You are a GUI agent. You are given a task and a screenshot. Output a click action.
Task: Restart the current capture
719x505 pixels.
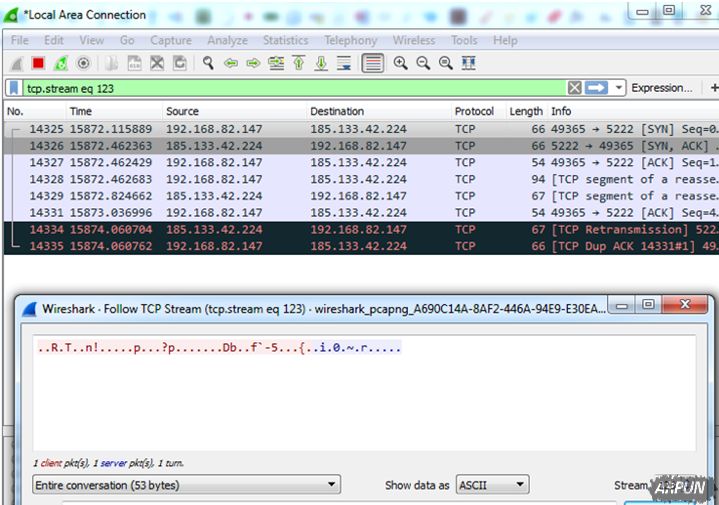tap(61, 63)
